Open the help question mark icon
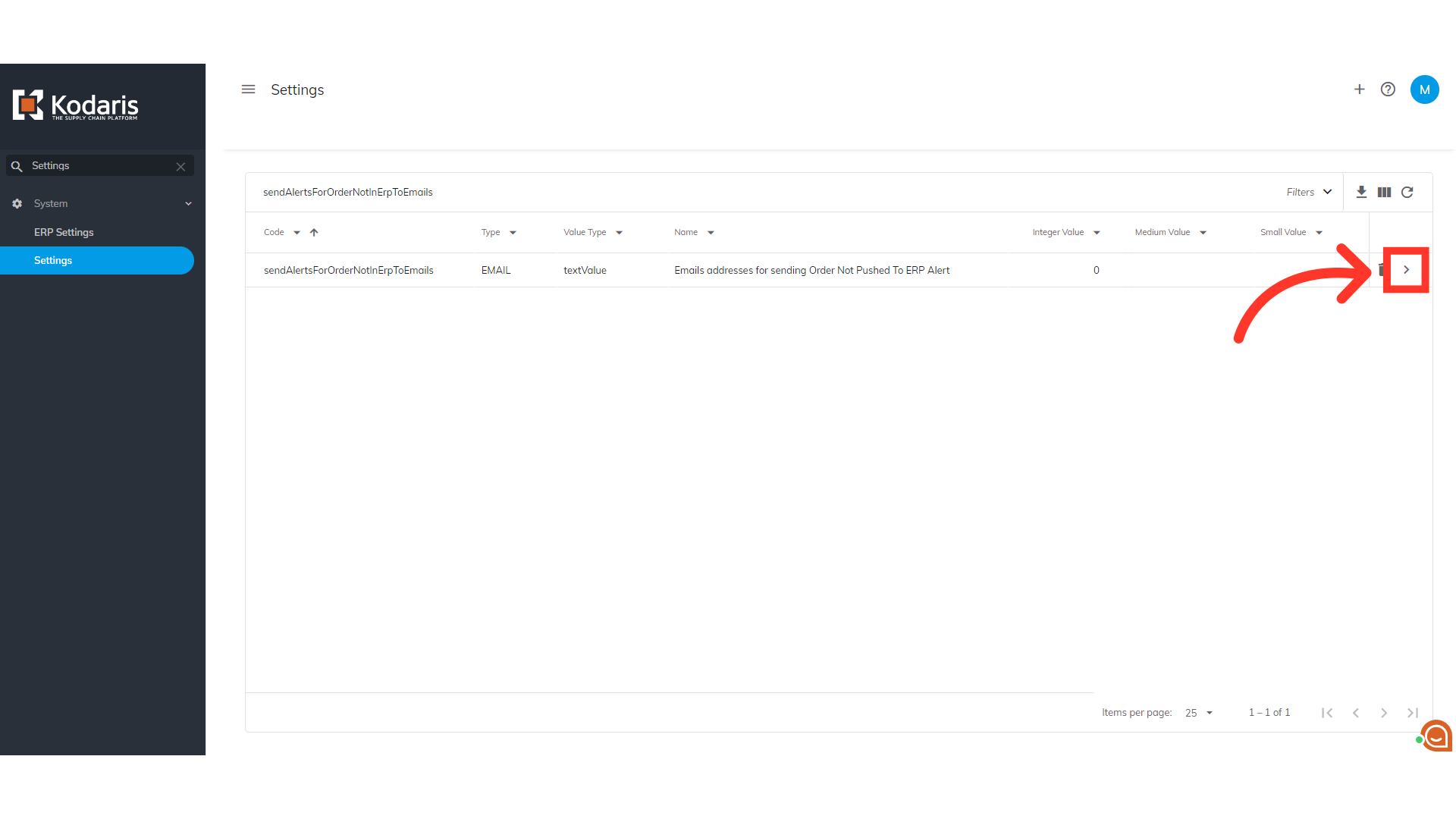The height and width of the screenshot is (819, 1456). [1388, 89]
